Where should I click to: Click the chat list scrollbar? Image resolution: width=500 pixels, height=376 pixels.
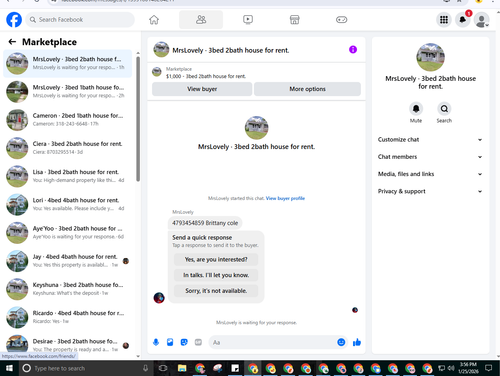click(138, 119)
